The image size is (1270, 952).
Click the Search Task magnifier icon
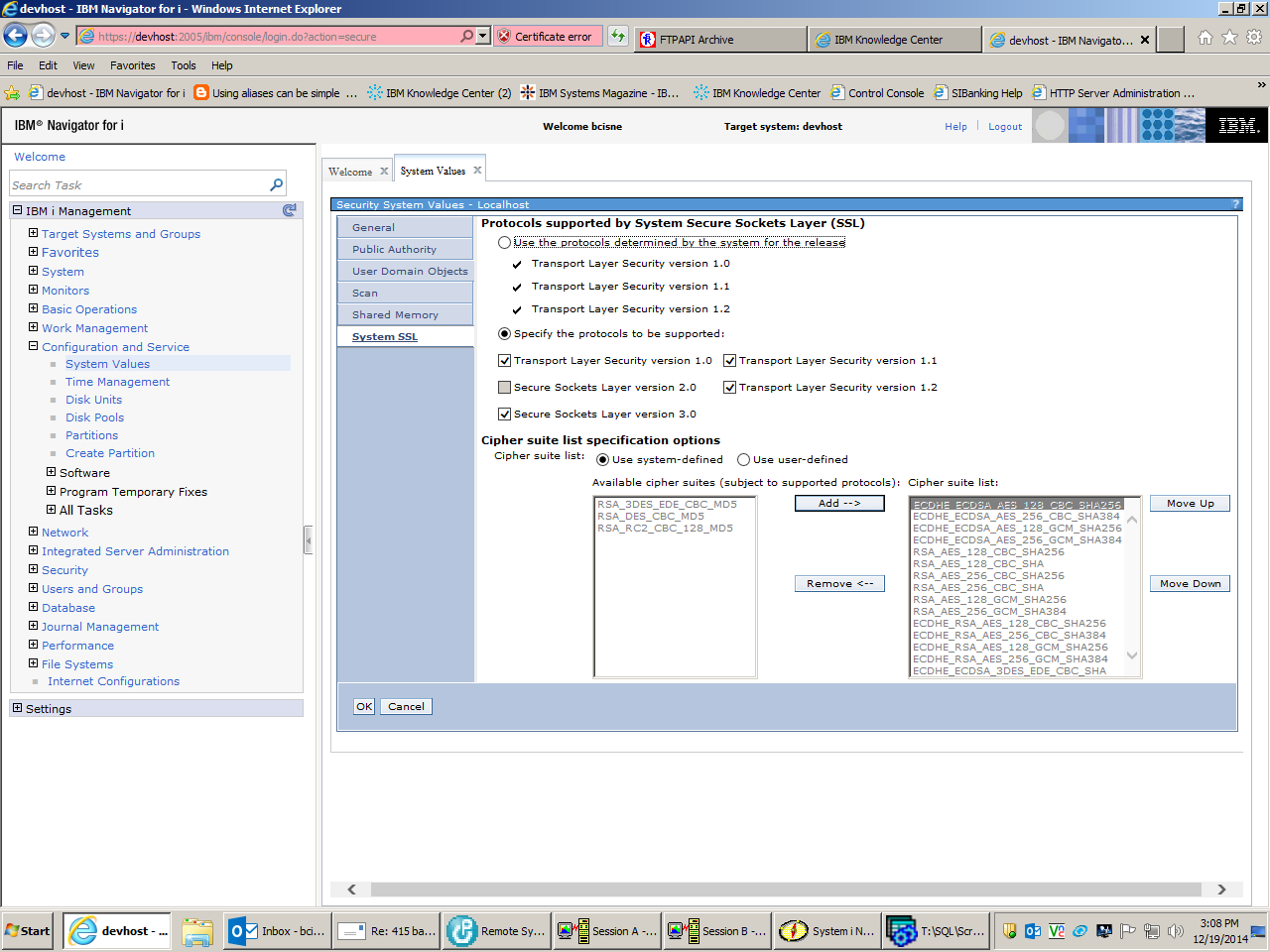click(277, 184)
